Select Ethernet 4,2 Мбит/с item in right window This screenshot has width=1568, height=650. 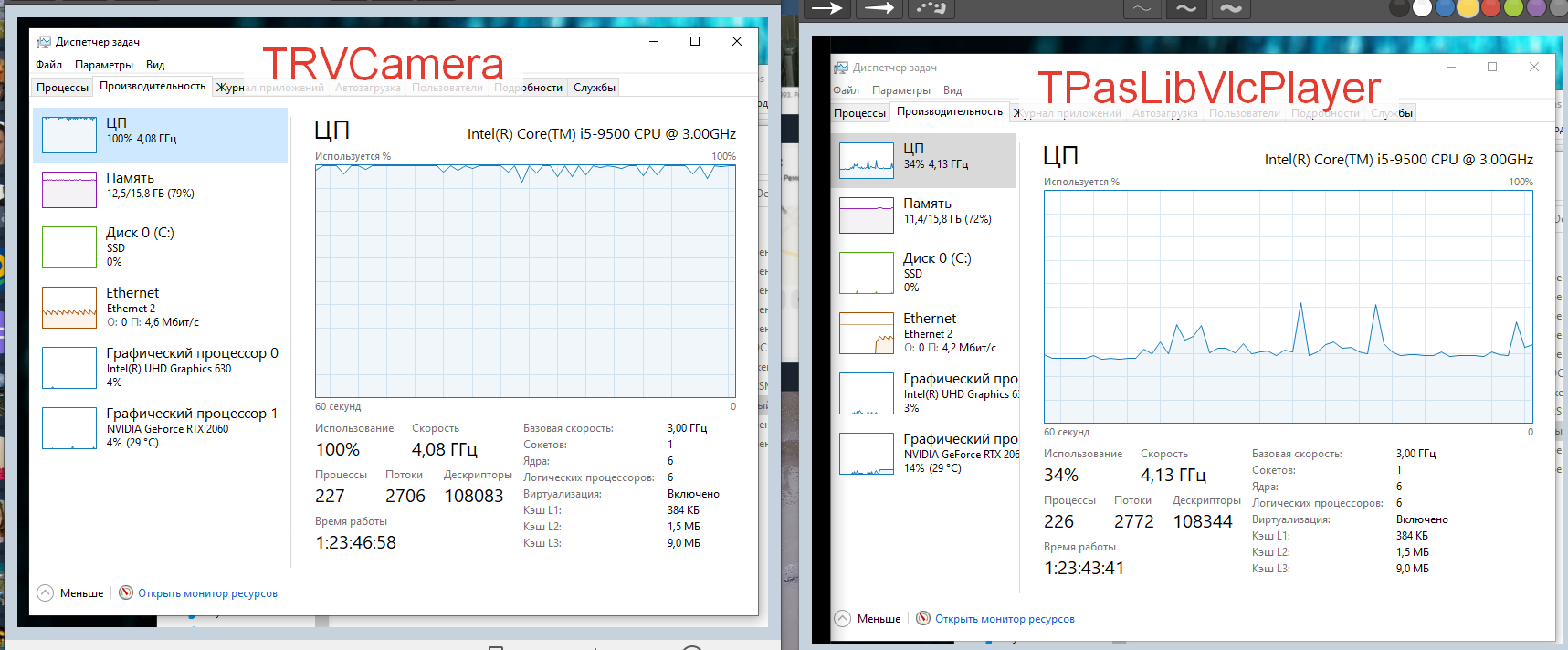click(923, 333)
